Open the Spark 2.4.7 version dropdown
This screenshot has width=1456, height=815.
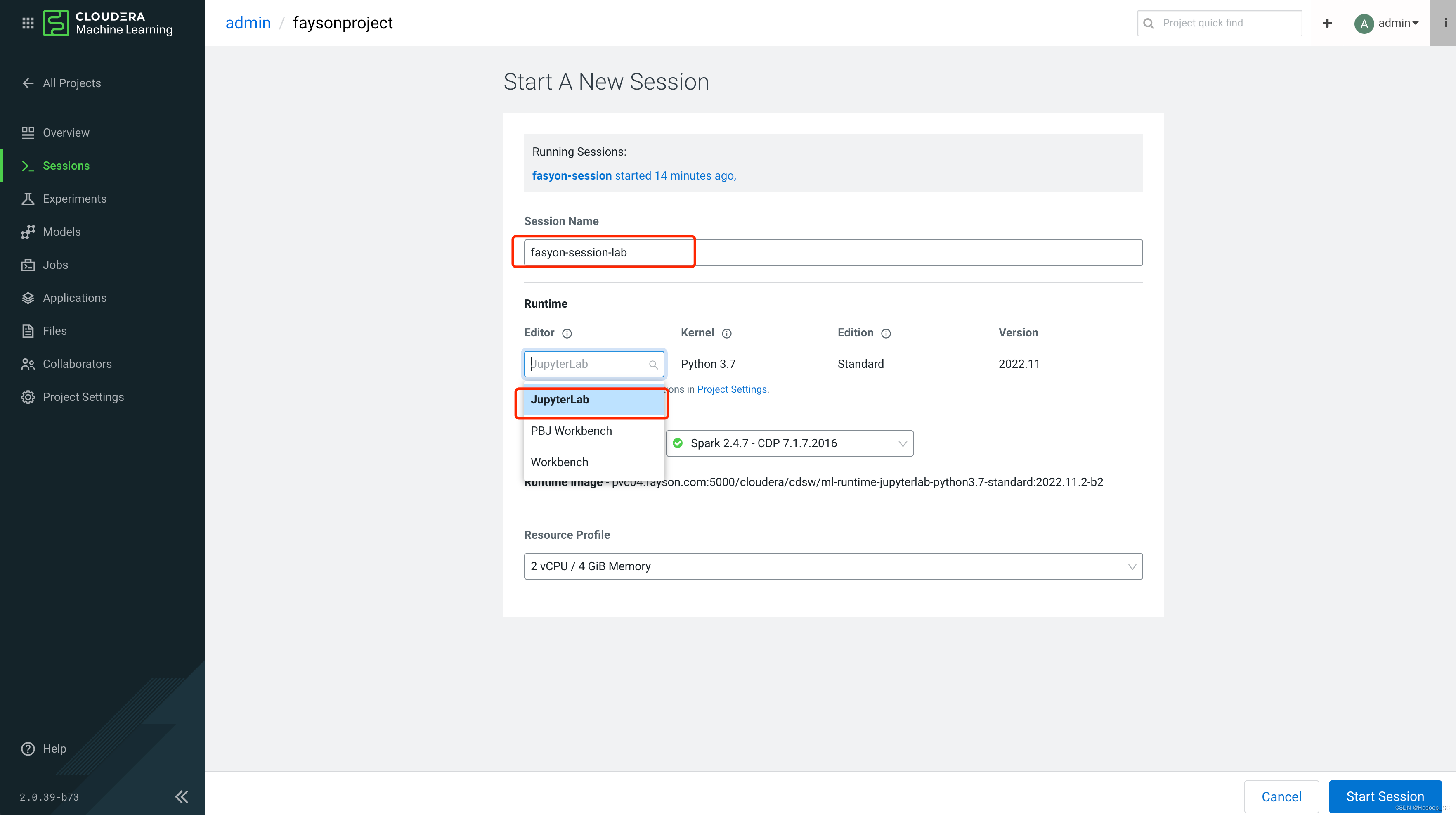[x=789, y=443]
